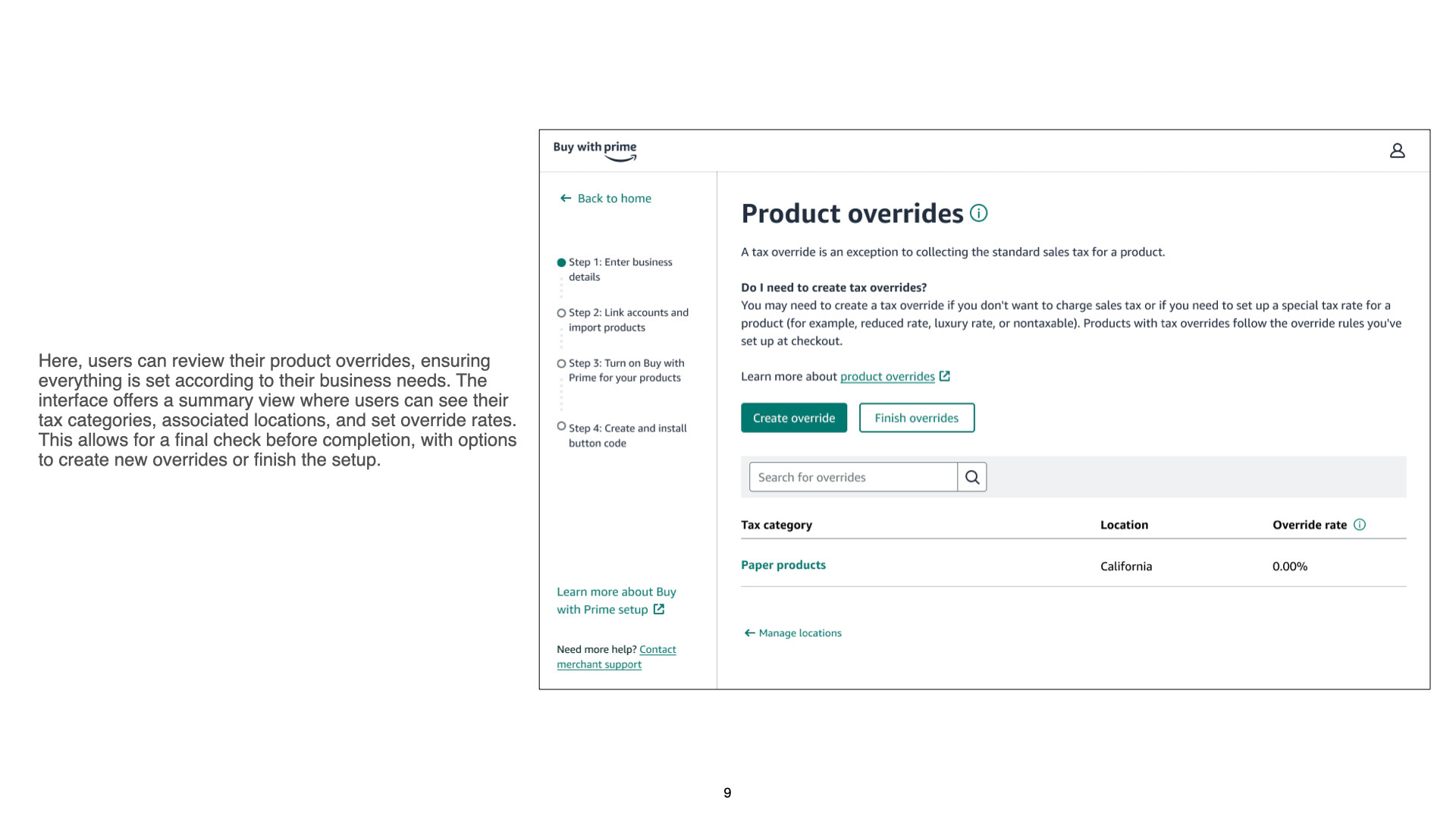Click info icon next to Override rate

point(1360,525)
